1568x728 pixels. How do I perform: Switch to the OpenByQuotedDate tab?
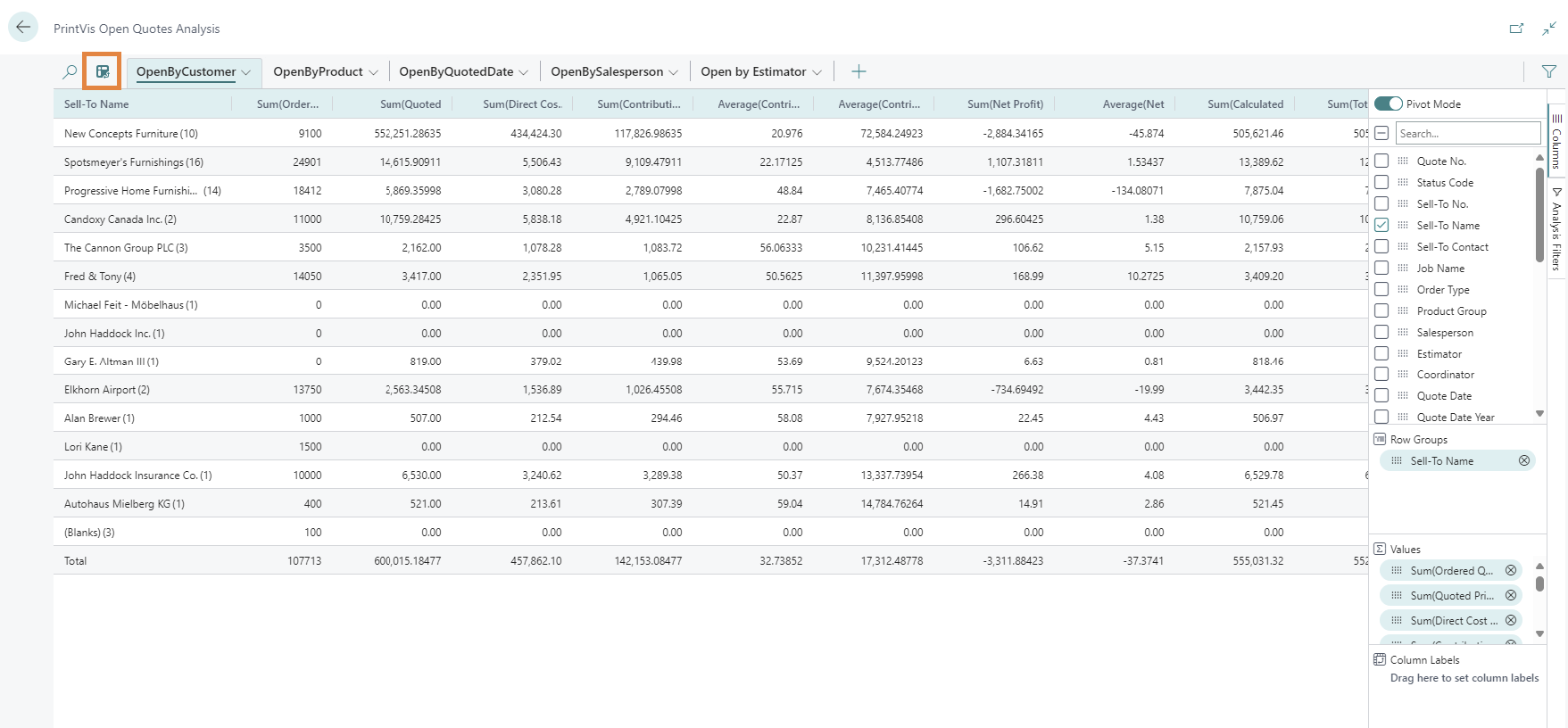tap(455, 72)
